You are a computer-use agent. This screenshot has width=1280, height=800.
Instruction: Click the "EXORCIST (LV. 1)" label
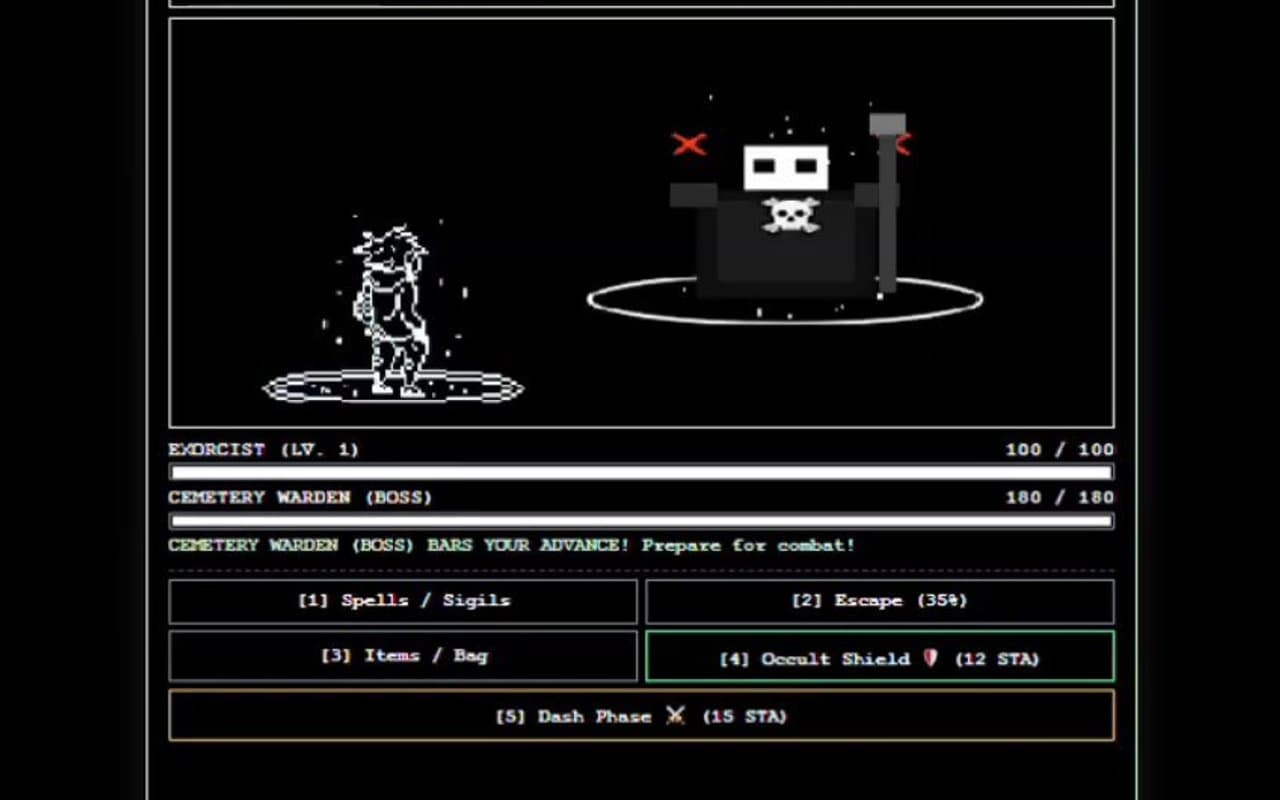click(x=263, y=449)
